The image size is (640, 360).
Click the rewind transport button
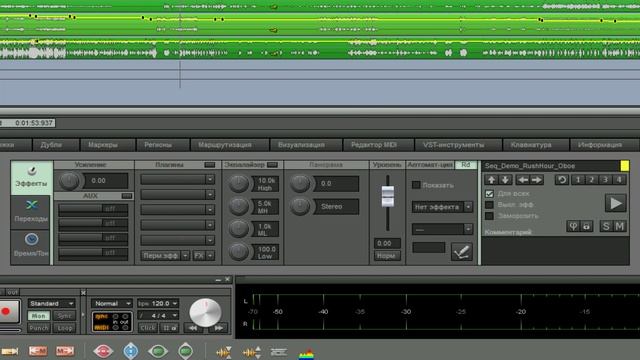pos(193,327)
